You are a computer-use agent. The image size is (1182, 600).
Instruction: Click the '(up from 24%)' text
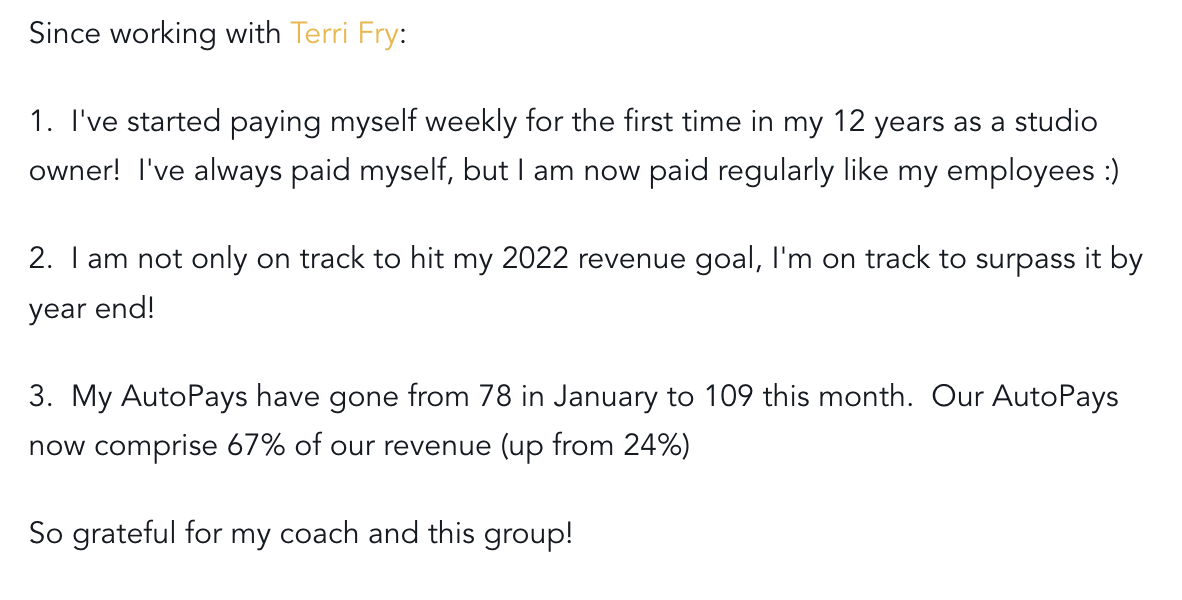[596, 446]
